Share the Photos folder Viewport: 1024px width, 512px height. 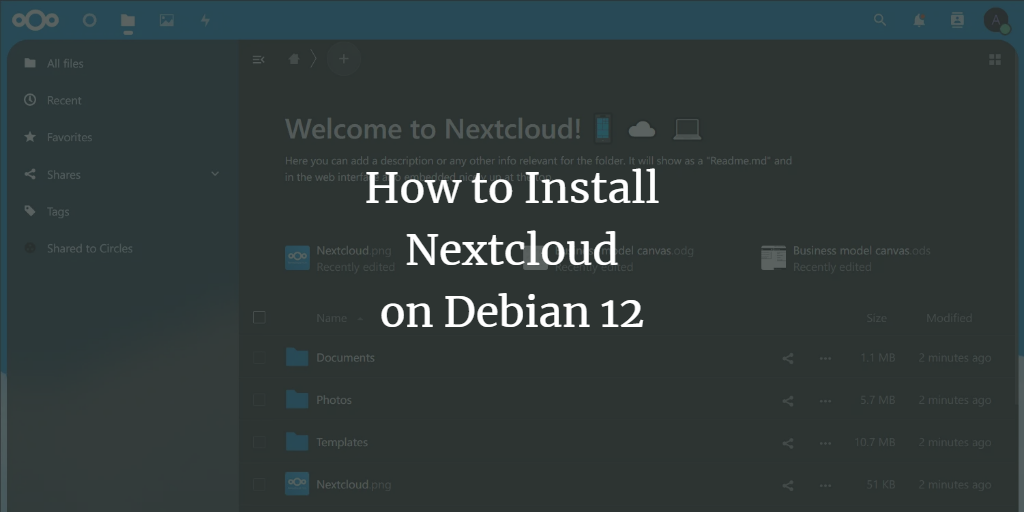[x=788, y=400]
